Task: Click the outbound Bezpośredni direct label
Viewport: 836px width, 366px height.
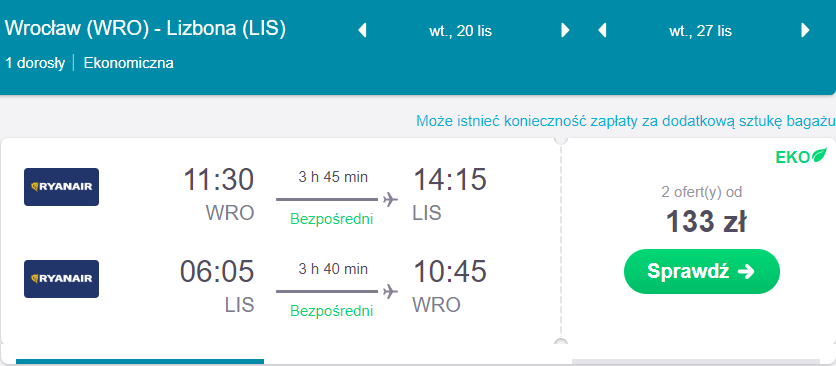Action: [x=331, y=219]
